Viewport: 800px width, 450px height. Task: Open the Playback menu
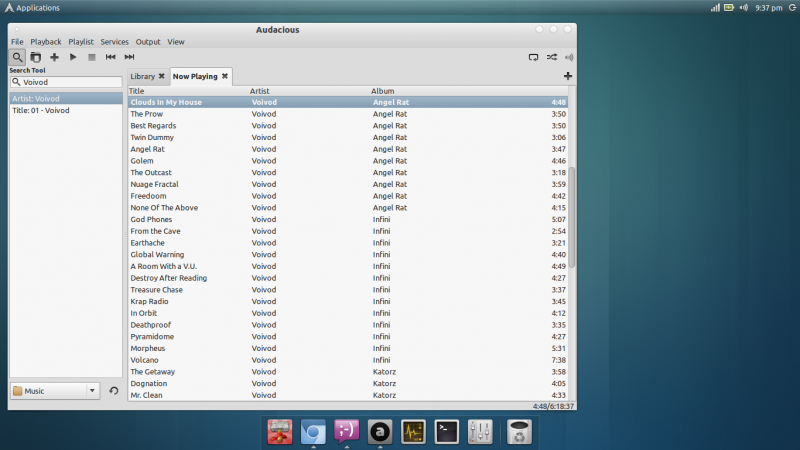coord(45,42)
